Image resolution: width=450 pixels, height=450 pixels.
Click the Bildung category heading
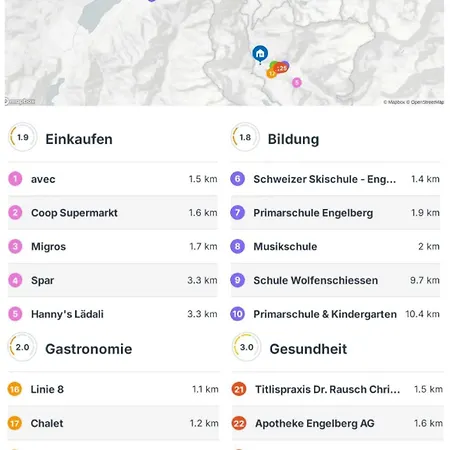[293, 139]
